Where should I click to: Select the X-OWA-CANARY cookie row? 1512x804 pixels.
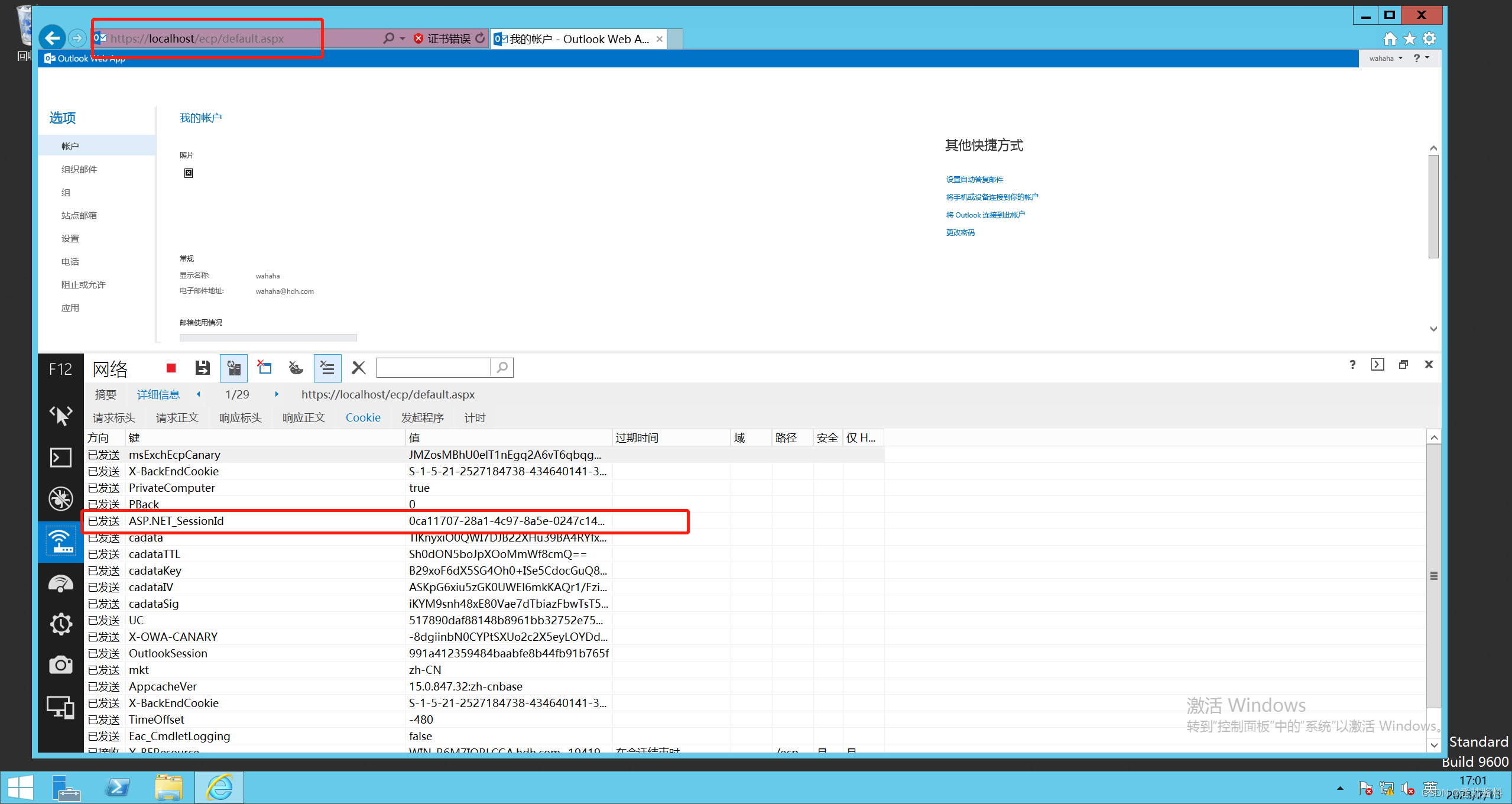[485, 637]
